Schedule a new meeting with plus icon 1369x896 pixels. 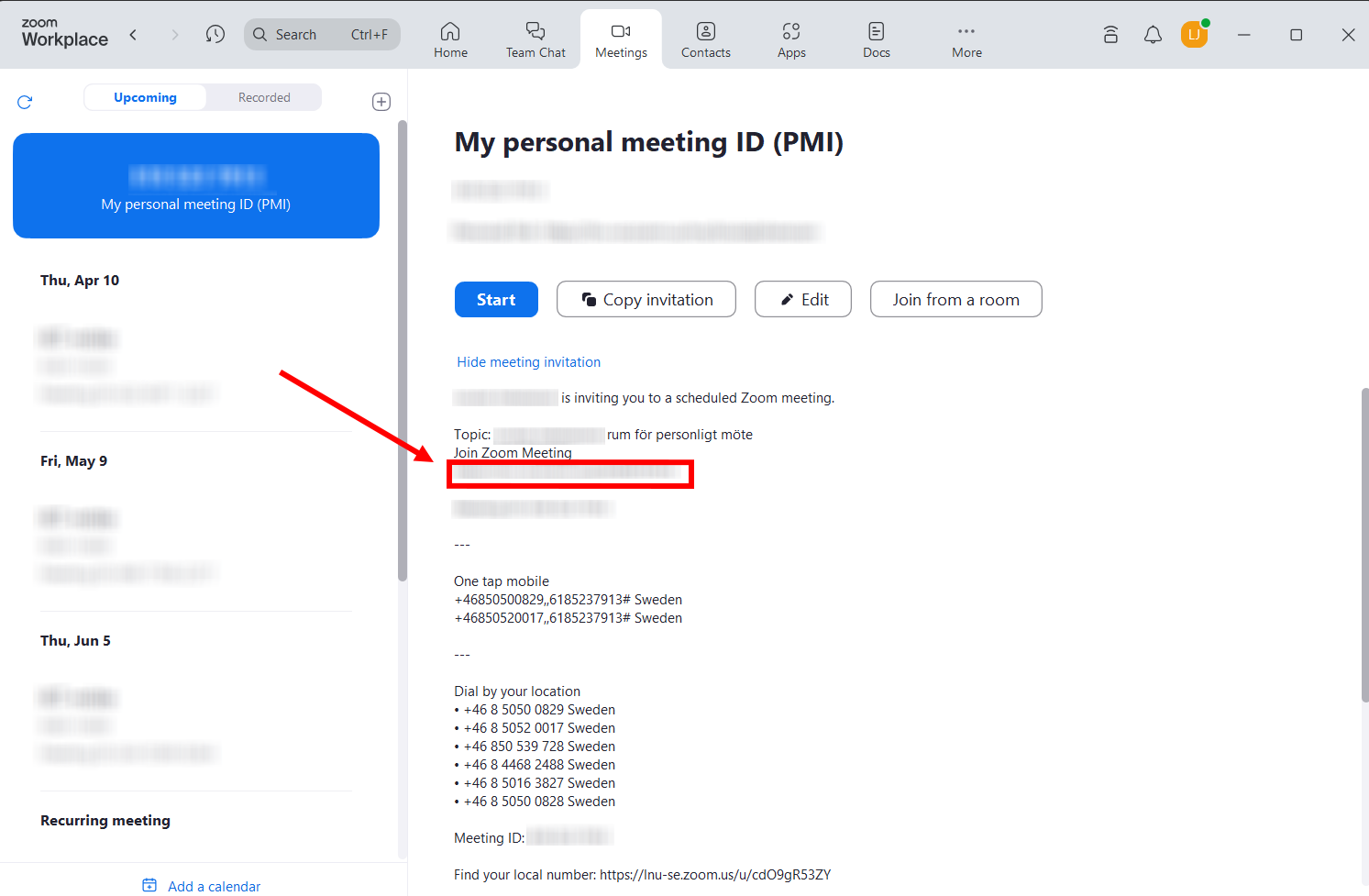381,102
